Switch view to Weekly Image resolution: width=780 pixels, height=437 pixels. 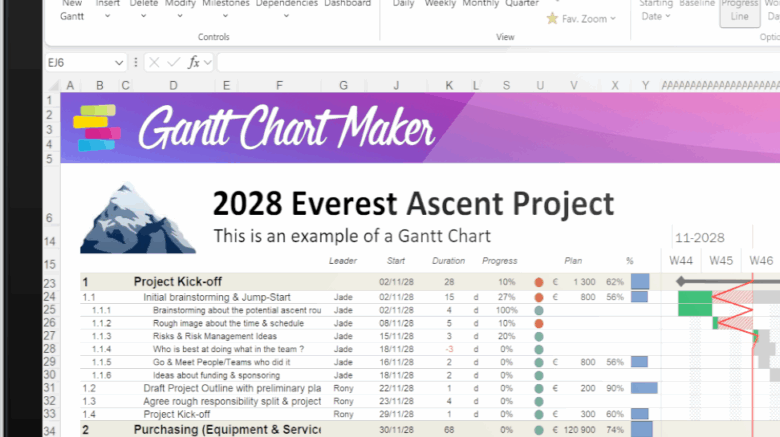pos(440,4)
